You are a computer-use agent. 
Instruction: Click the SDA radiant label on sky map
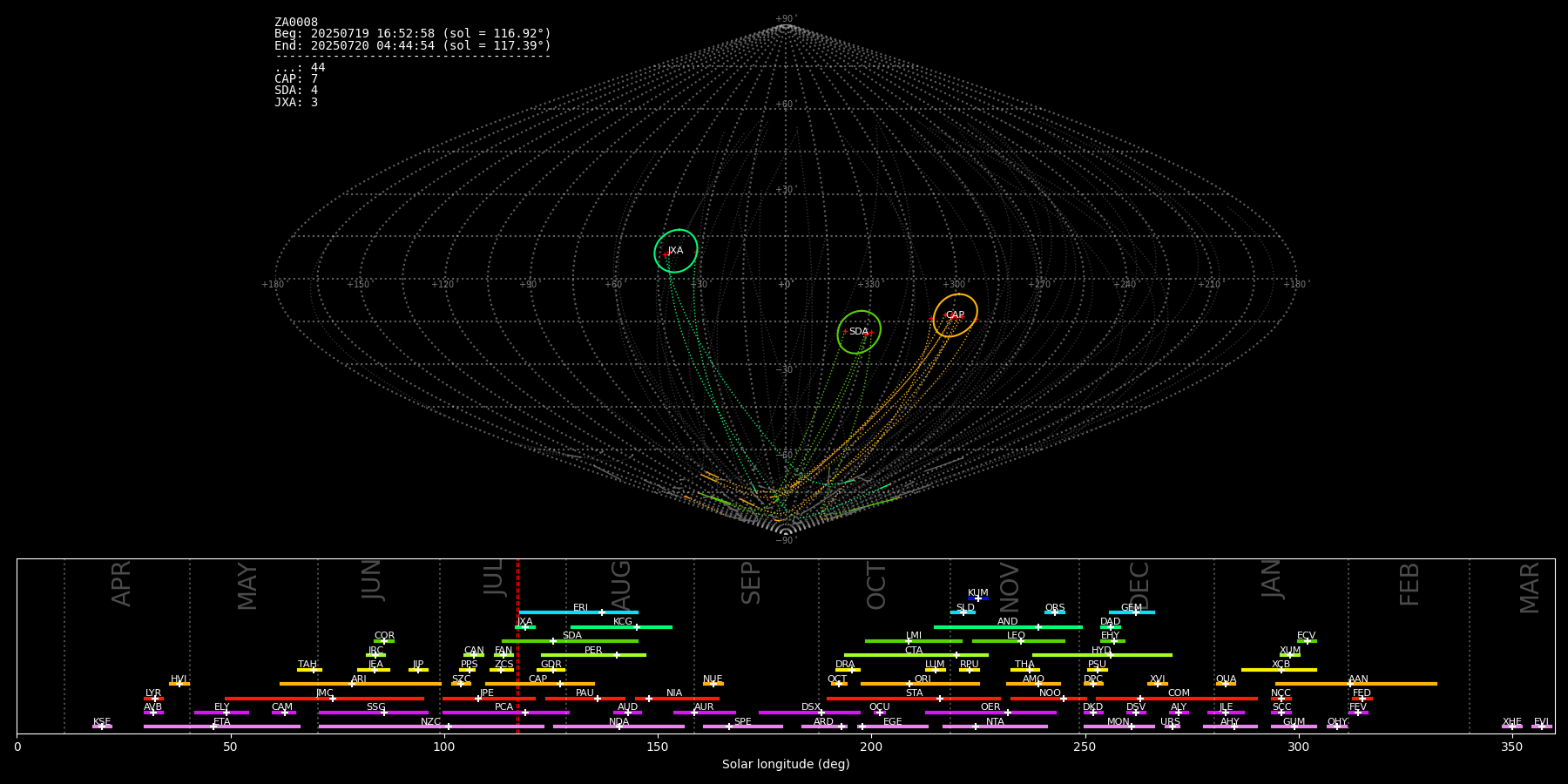click(x=858, y=332)
